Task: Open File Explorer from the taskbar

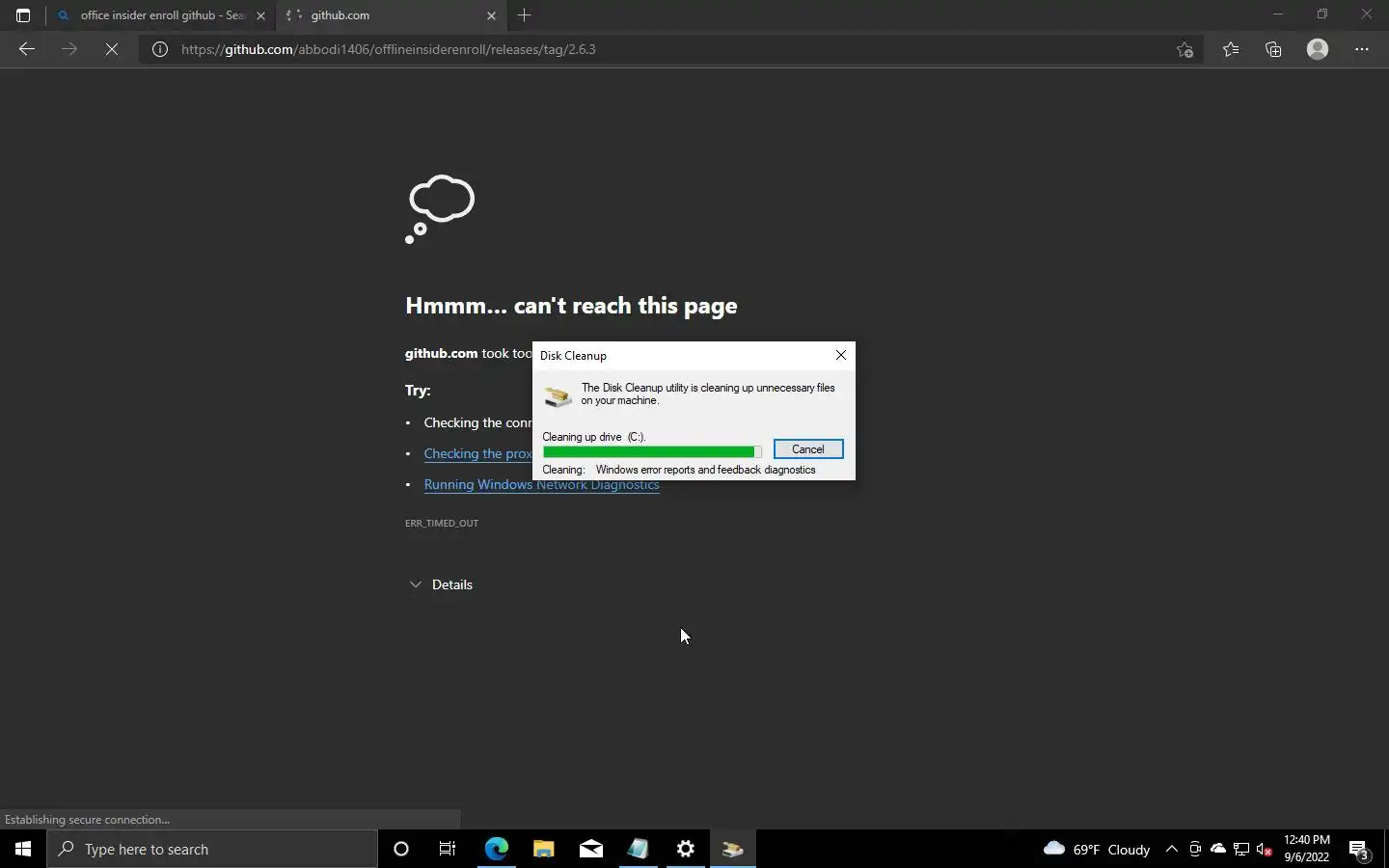Action: point(543,849)
